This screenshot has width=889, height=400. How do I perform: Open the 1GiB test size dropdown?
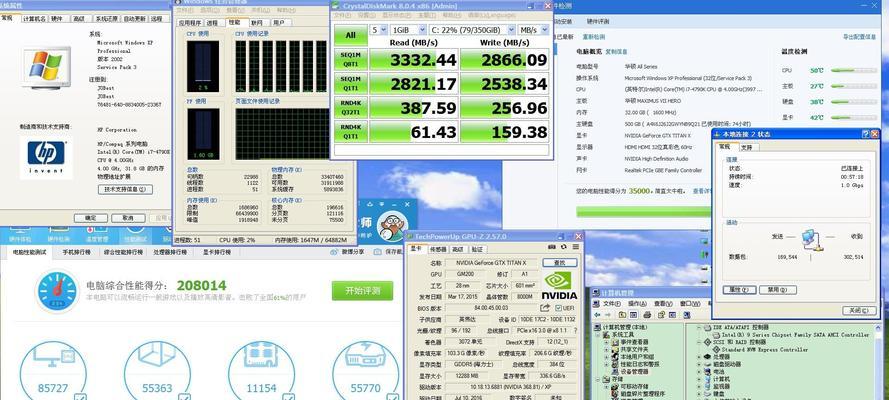point(408,29)
